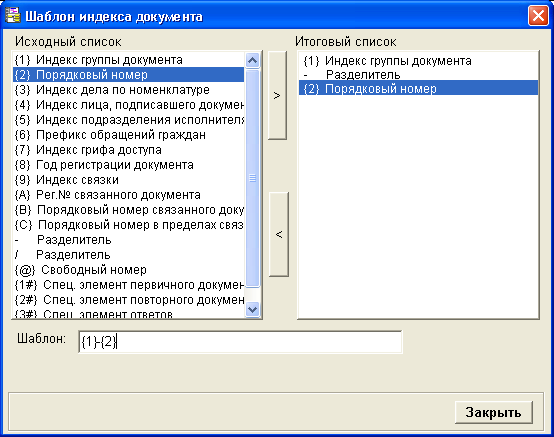Select '{1#} Спец. элемент первичного документа'

pyautogui.click(x=129, y=284)
